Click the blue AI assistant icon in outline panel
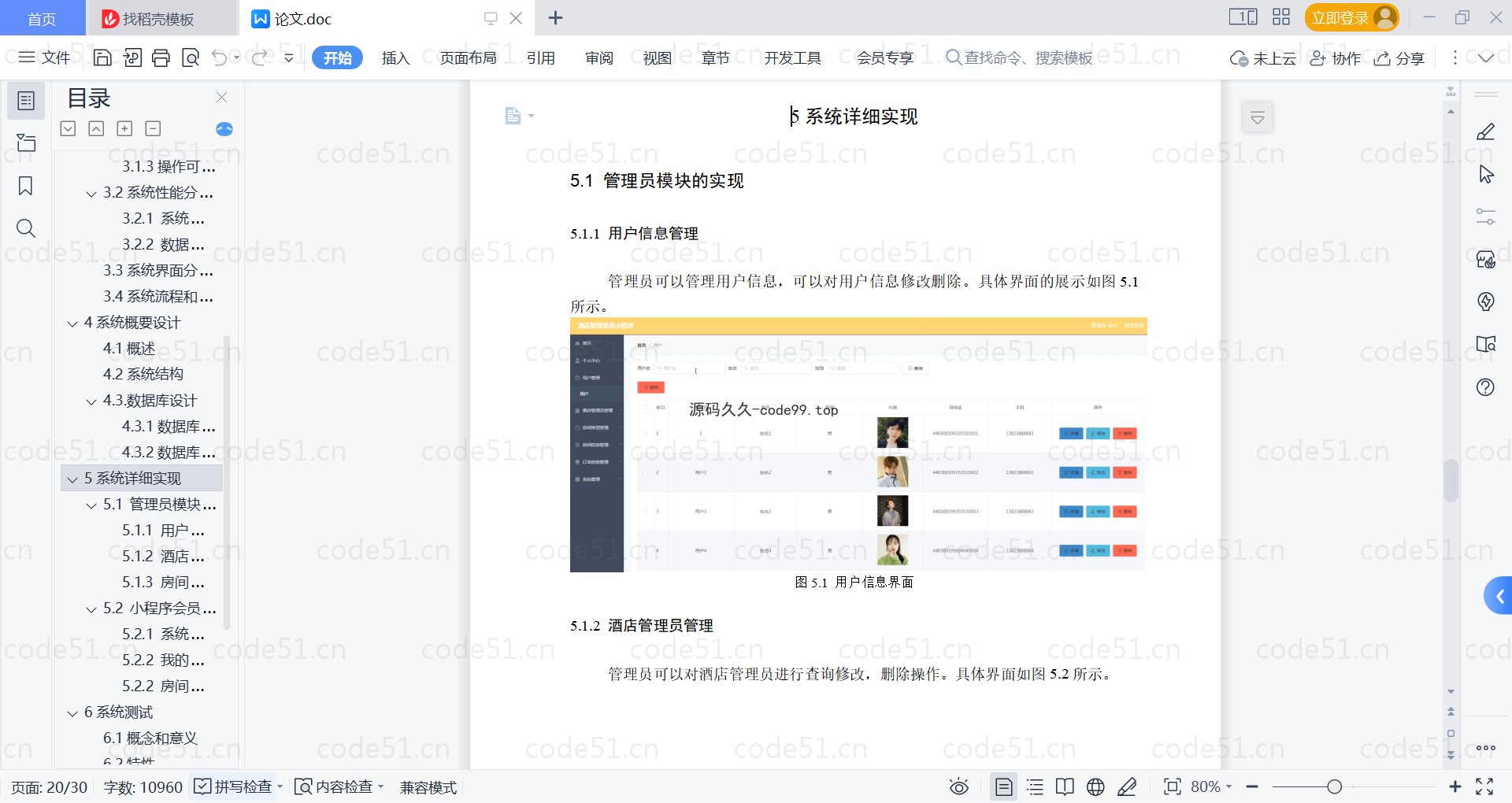 [224, 129]
